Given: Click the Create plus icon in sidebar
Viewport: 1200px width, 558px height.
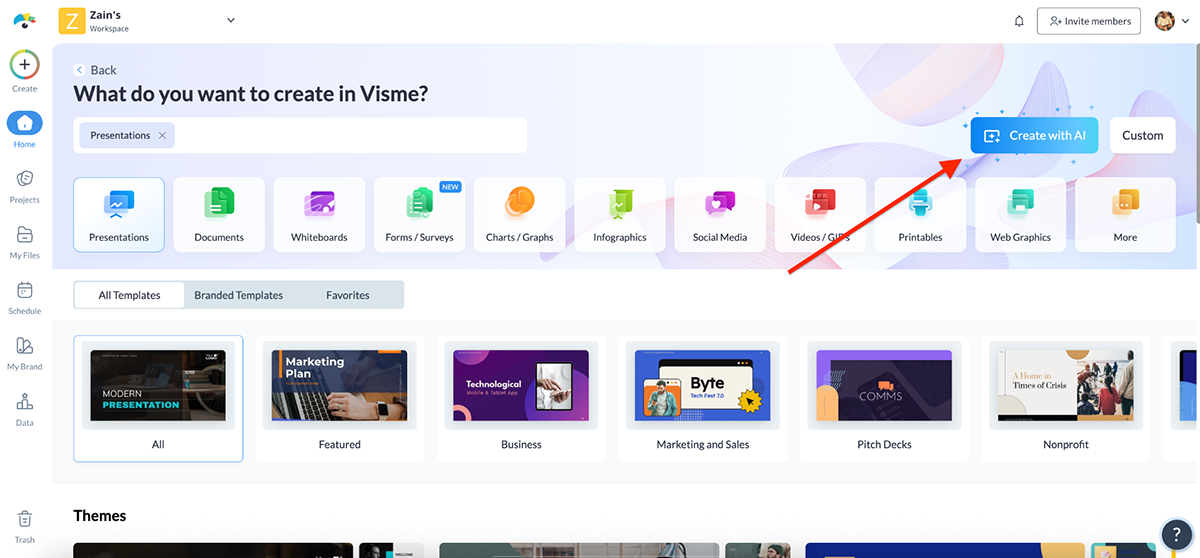Looking at the screenshot, I should click(25, 66).
